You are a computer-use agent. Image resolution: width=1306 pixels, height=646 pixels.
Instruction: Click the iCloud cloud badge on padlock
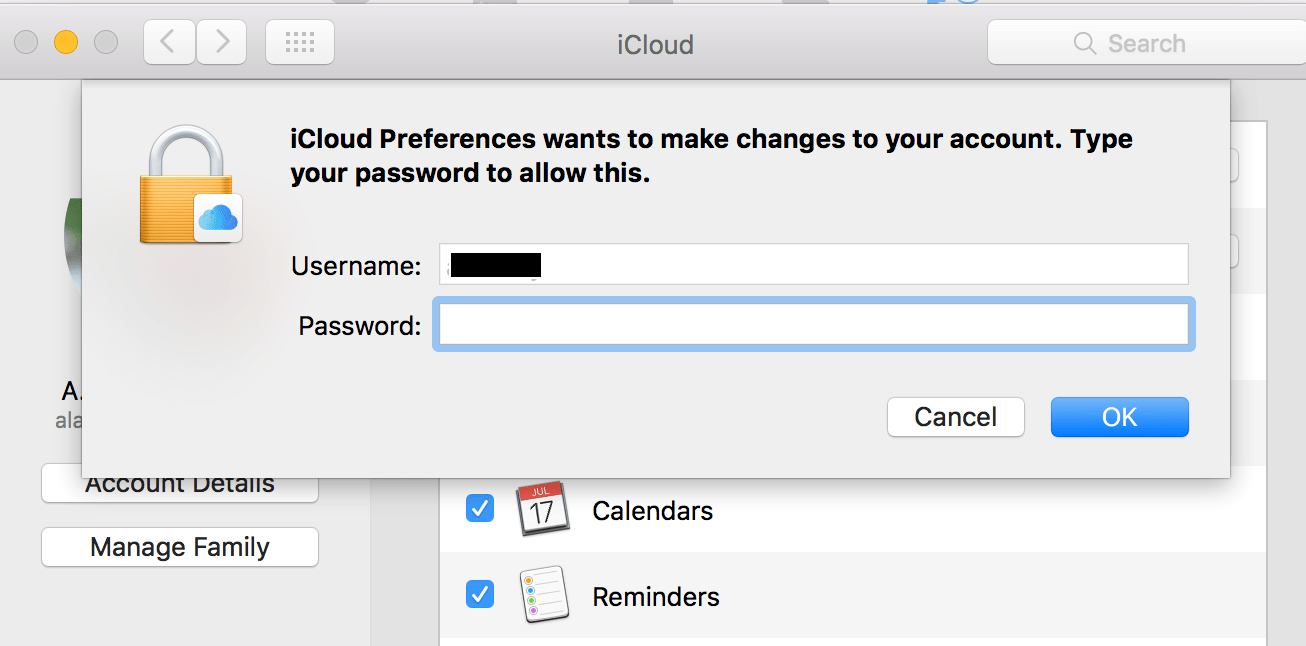coord(218,217)
